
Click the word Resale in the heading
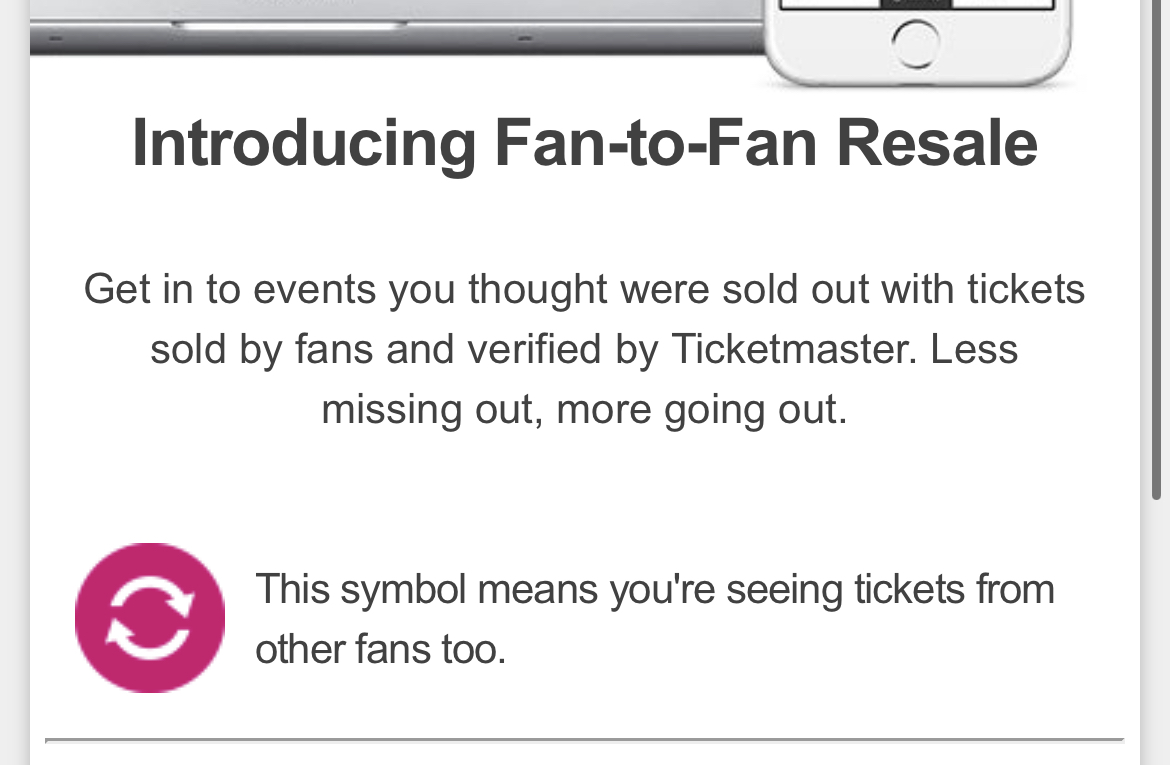[x=937, y=143]
